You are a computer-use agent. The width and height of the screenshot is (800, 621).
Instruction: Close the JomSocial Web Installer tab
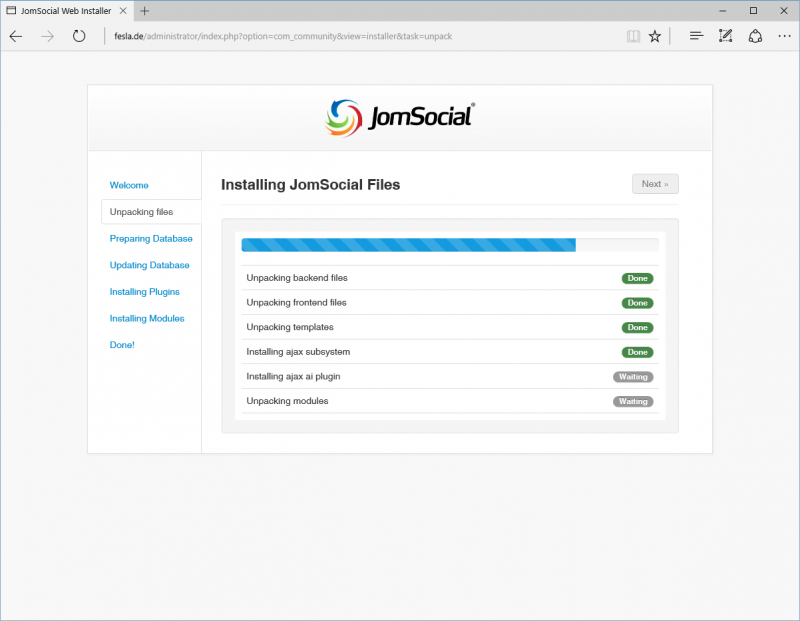click(x=123, y=11)
